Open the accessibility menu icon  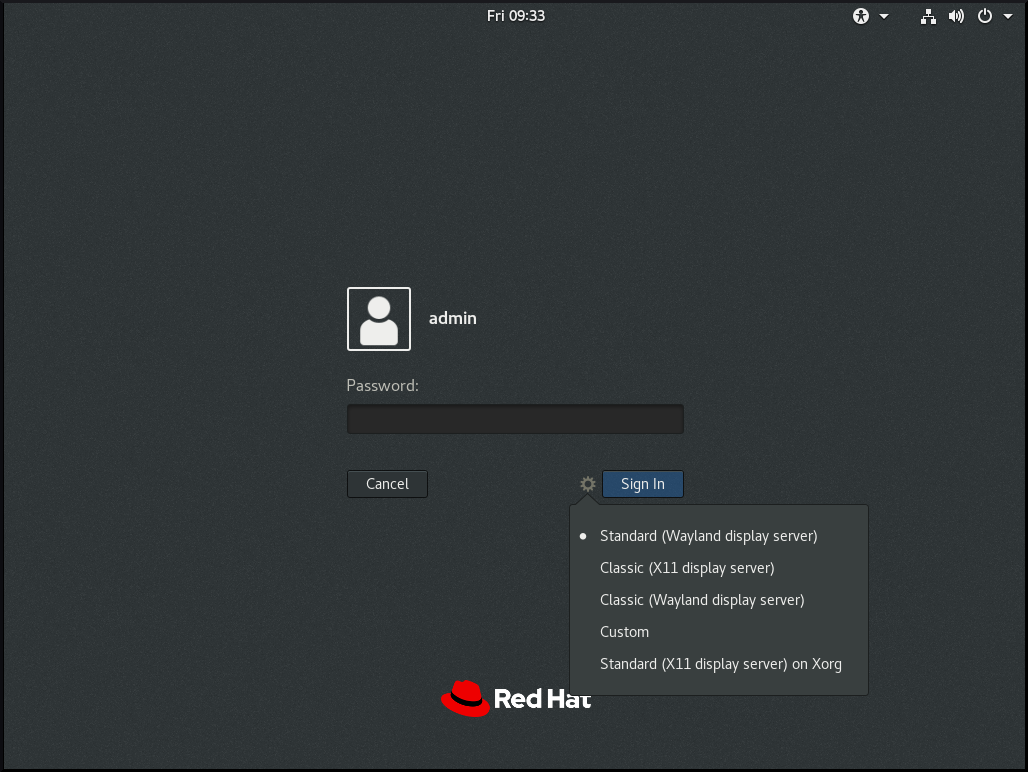pos(861,16)
